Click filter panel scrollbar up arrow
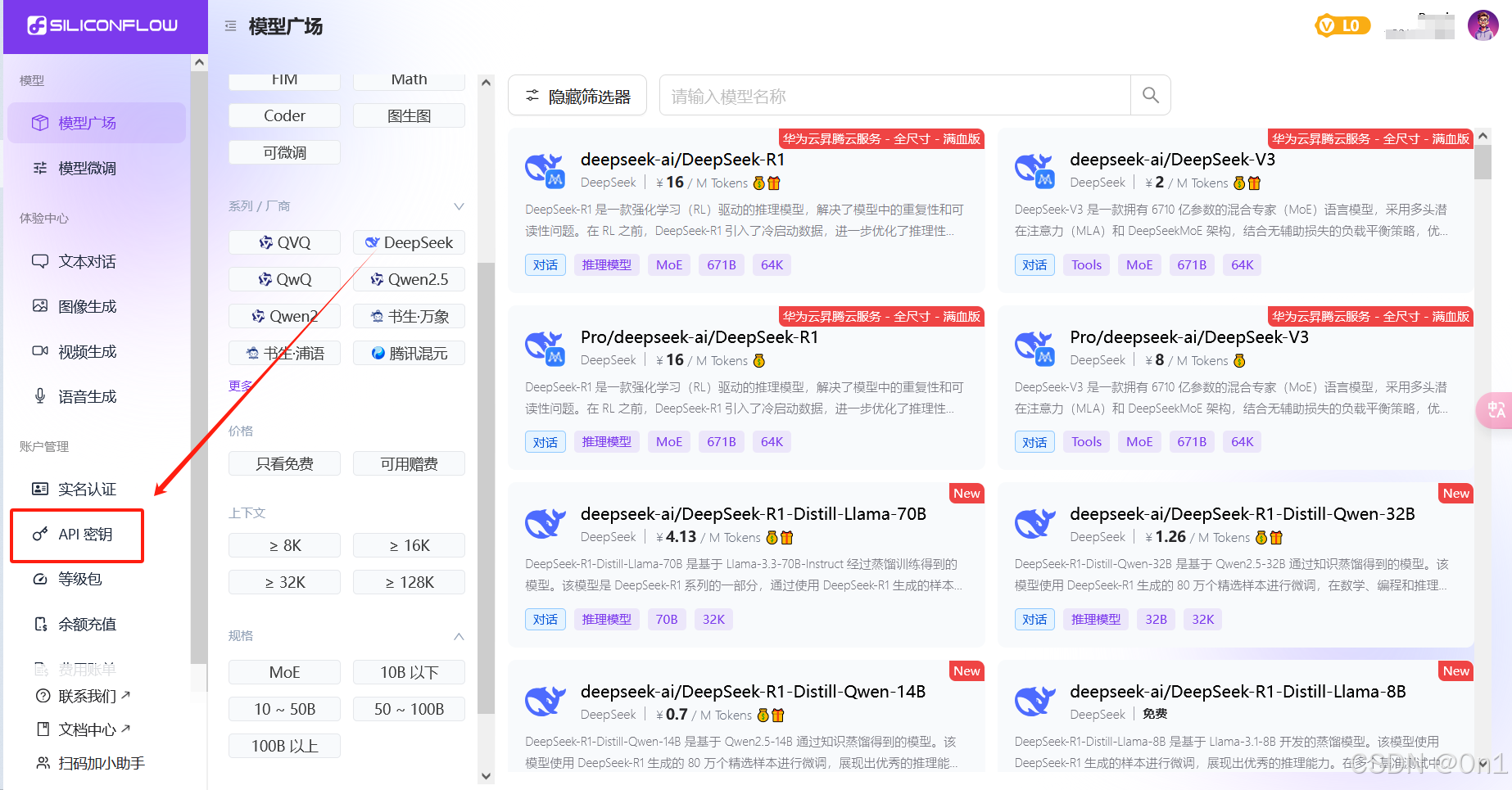The height and width of the screenshot is (790, 1512). coord(486,83)
